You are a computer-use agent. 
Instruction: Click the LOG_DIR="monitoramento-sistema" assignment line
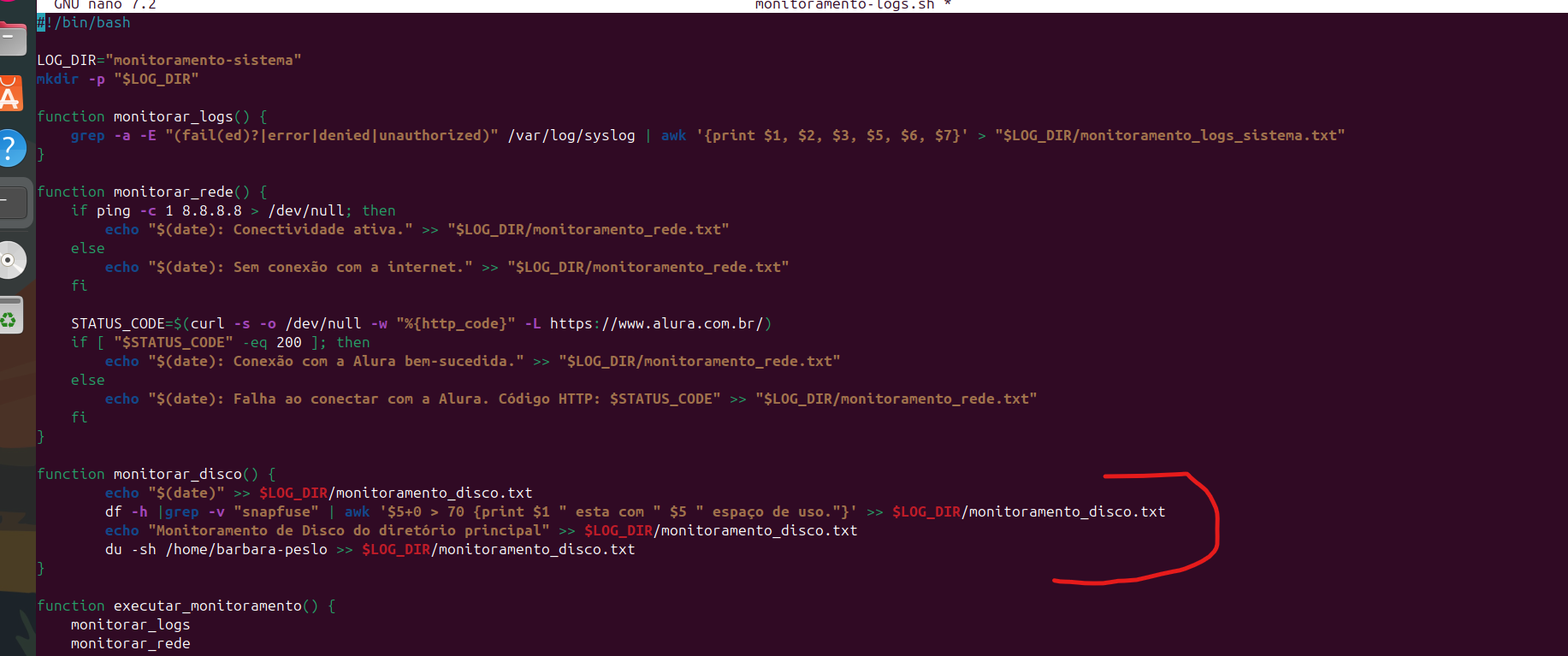[169, 60]
